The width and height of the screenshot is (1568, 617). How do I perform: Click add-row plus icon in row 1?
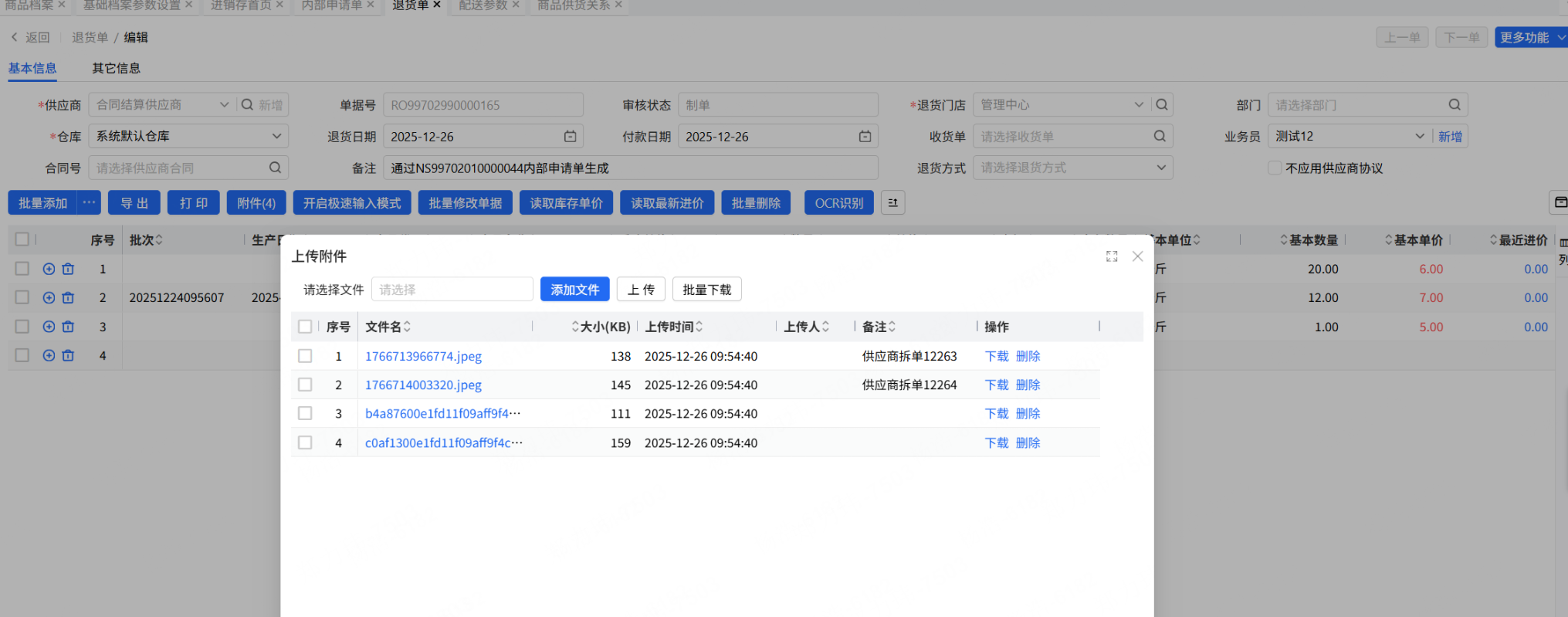click(x=49, y=269)
